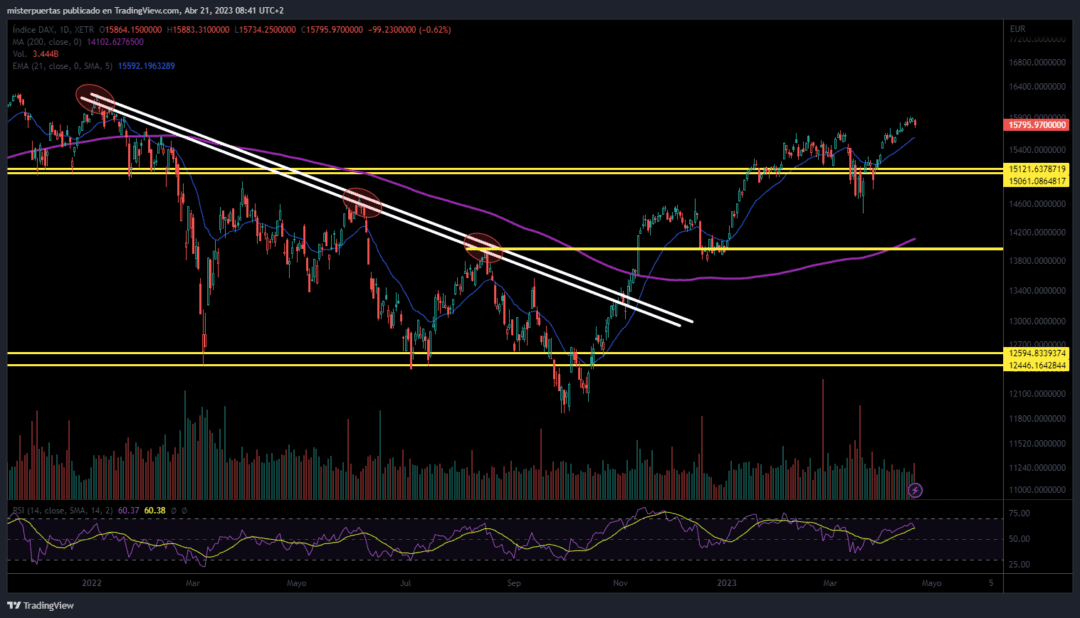Click the EUR currency label on price axis
The image size is (1080, 618).
(x=1015, y=29)
